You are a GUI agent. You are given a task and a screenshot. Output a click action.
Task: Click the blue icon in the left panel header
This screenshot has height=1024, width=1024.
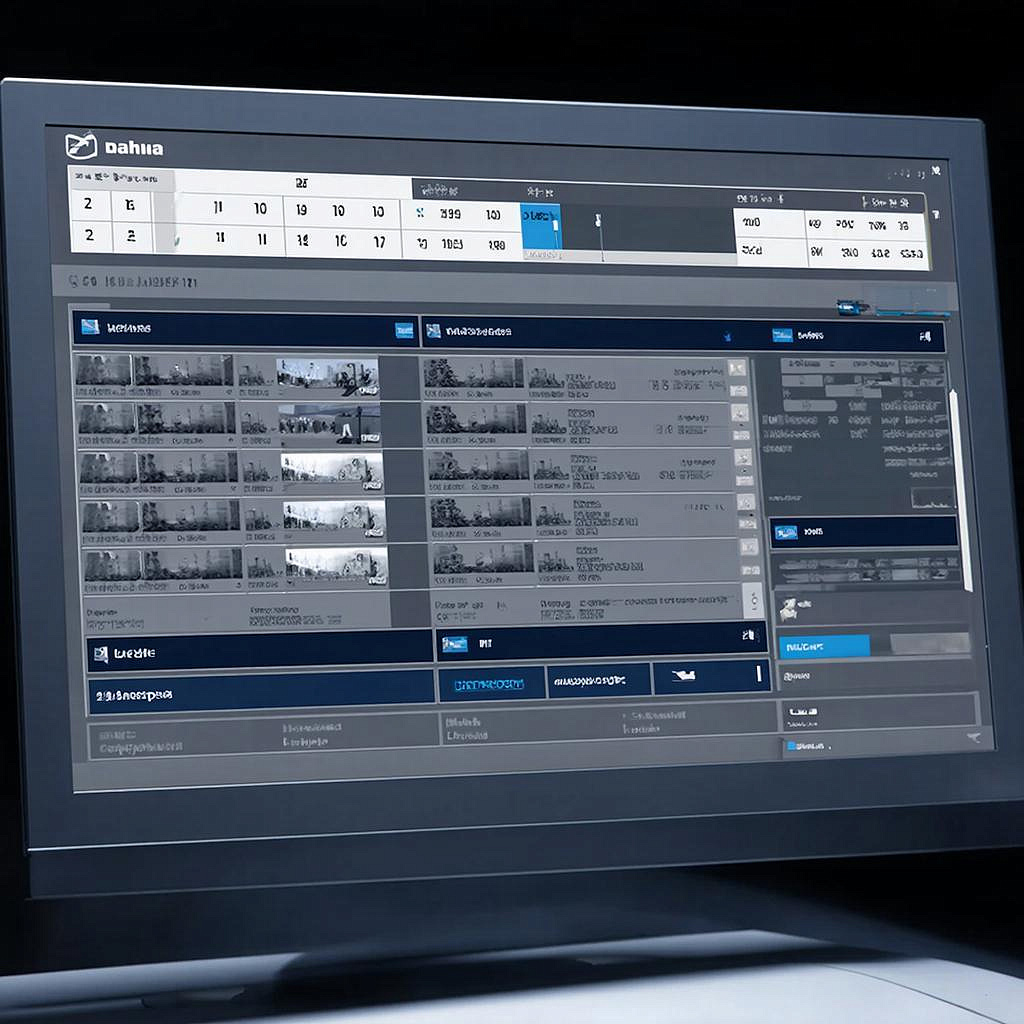tap(90, 327)
